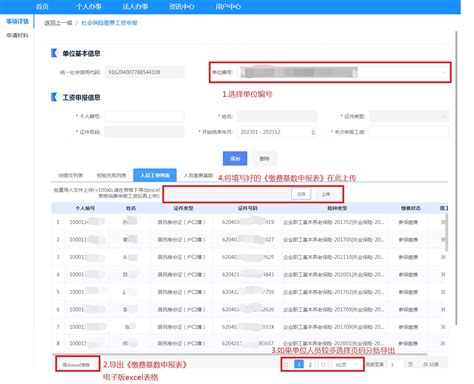Click the 证件类型 column header
Image resolution: width=474 pixels, height=384 pixels.
(183, 208)
